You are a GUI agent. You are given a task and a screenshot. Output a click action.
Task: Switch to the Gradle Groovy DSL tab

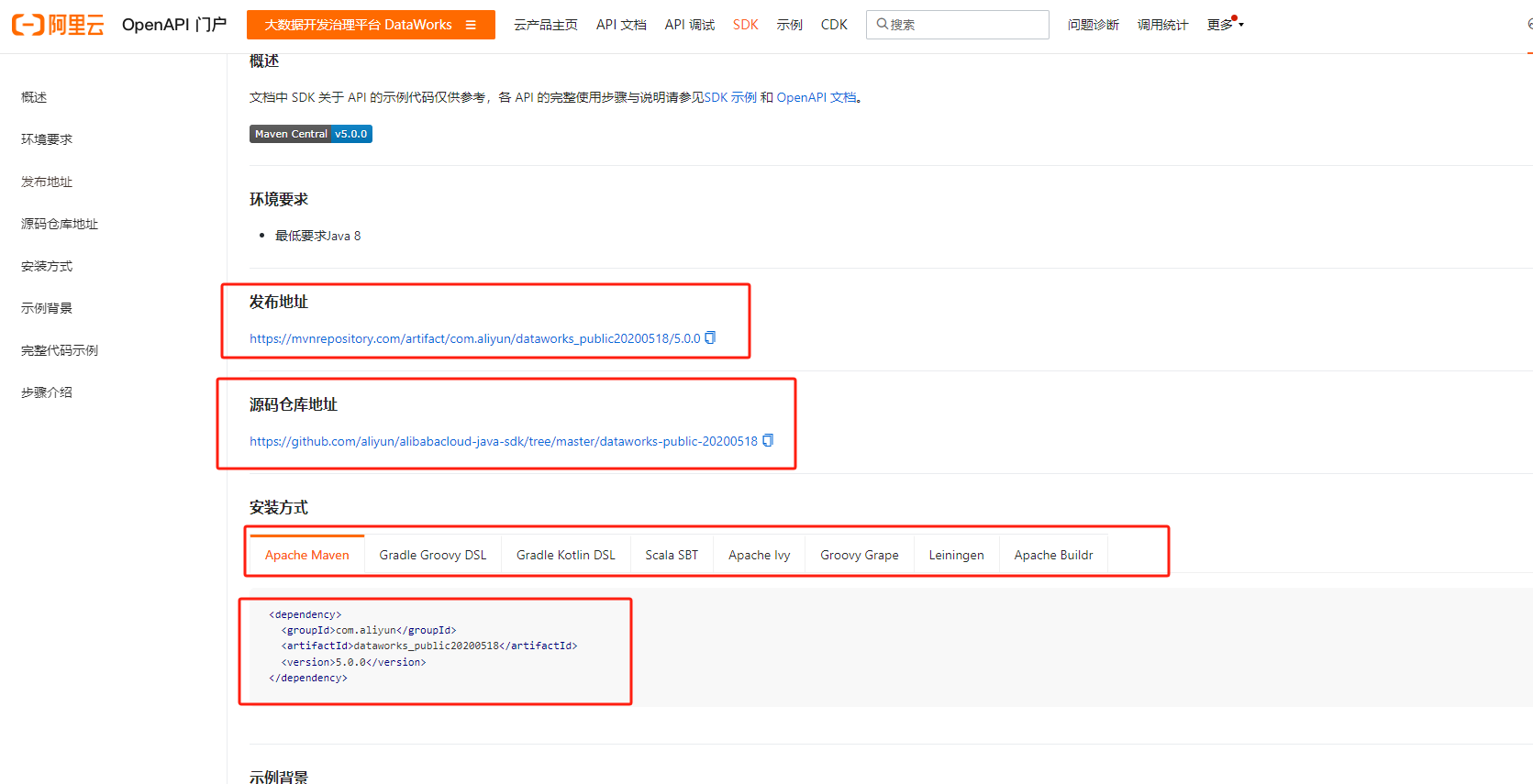(433, 555)
